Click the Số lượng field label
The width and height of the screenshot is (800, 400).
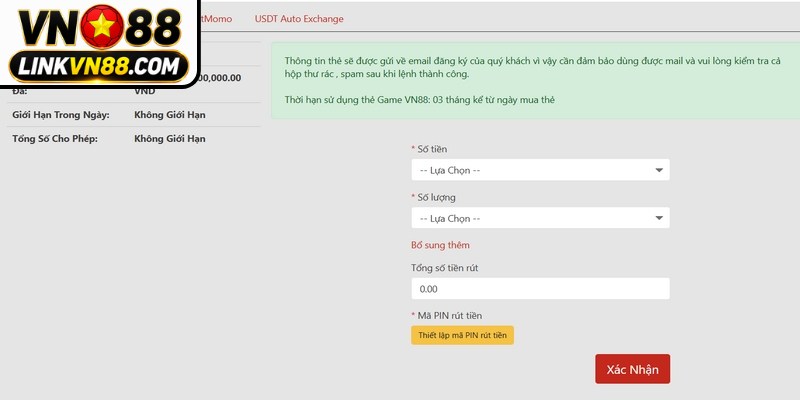pyautogui.click(x=433, y=197)
